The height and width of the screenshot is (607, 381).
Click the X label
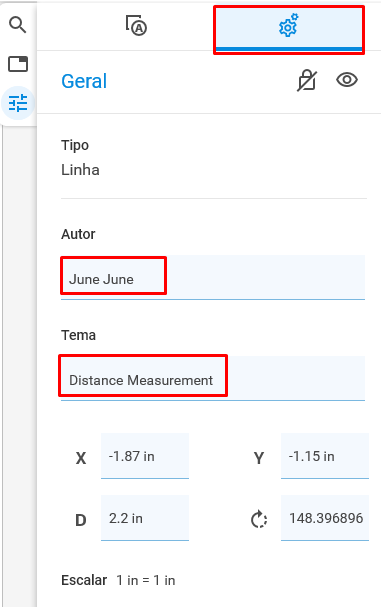click(81, 458)
